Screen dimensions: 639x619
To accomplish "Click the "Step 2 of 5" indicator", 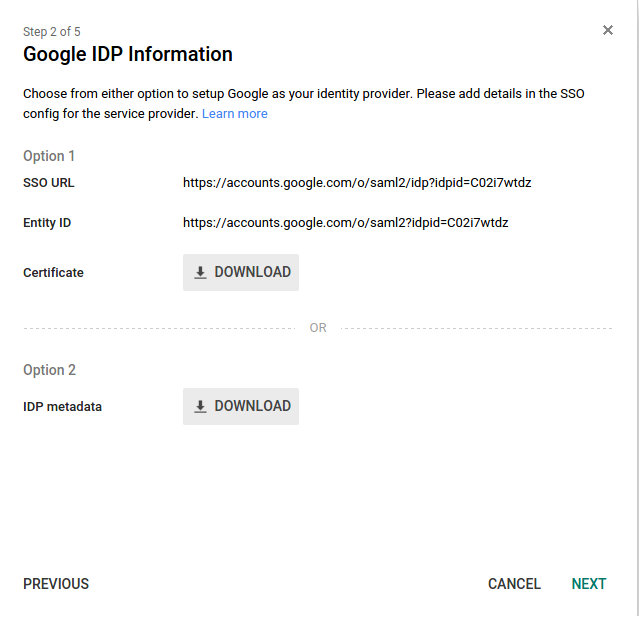I will (52, 32).
